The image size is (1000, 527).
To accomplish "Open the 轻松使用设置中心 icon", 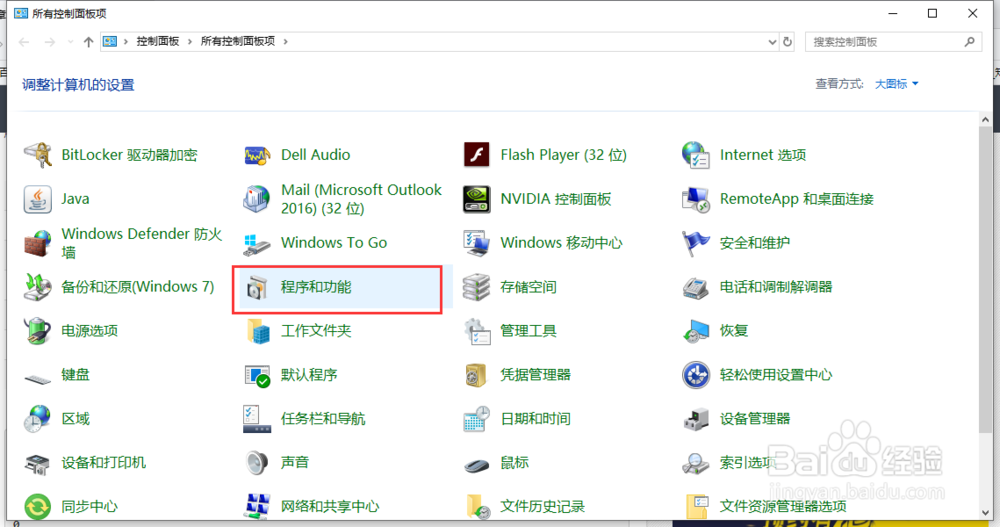I will pos(696,375).
